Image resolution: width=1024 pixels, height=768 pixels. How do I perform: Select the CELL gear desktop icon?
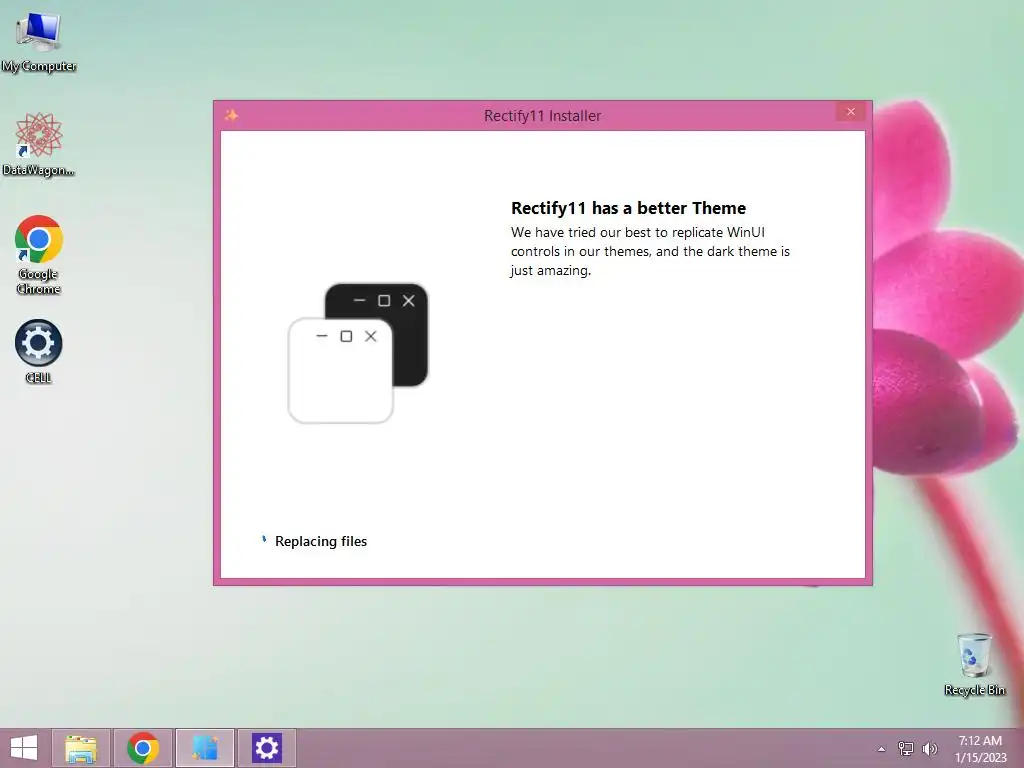(x=39, y=351)
